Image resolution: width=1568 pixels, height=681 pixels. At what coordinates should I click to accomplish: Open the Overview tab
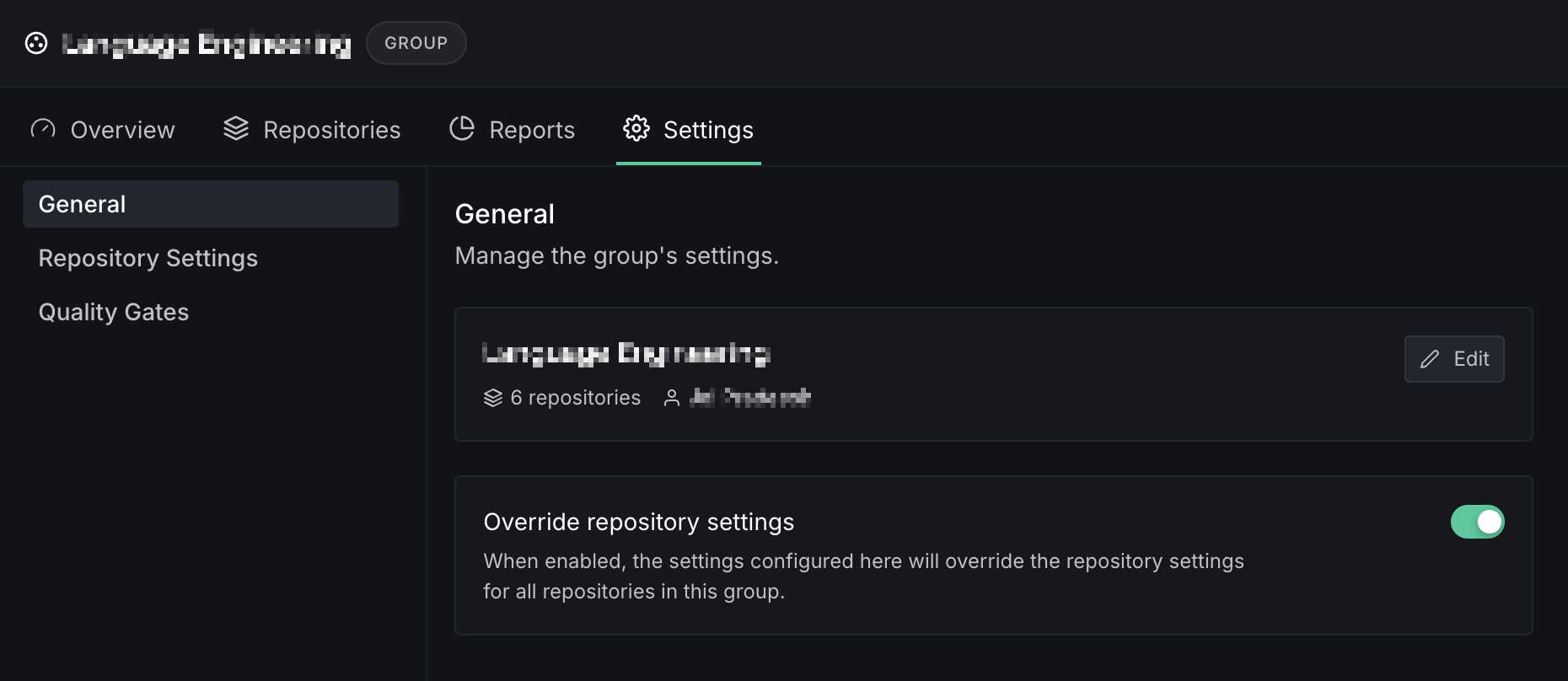point(122,130)
